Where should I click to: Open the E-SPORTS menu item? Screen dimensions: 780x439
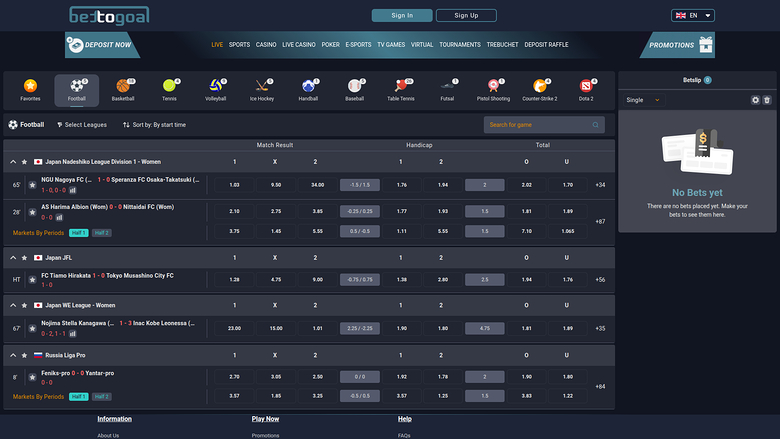point(358,45)
